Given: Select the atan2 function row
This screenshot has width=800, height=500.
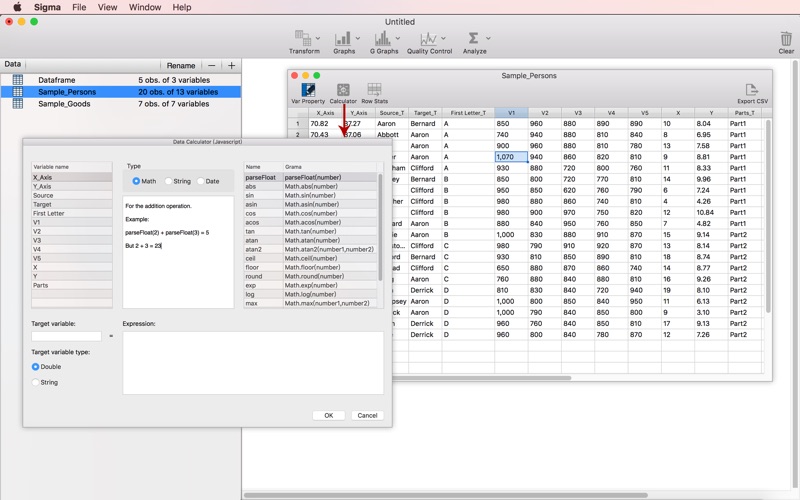Looking at the screenshot, I should (311, 249).
